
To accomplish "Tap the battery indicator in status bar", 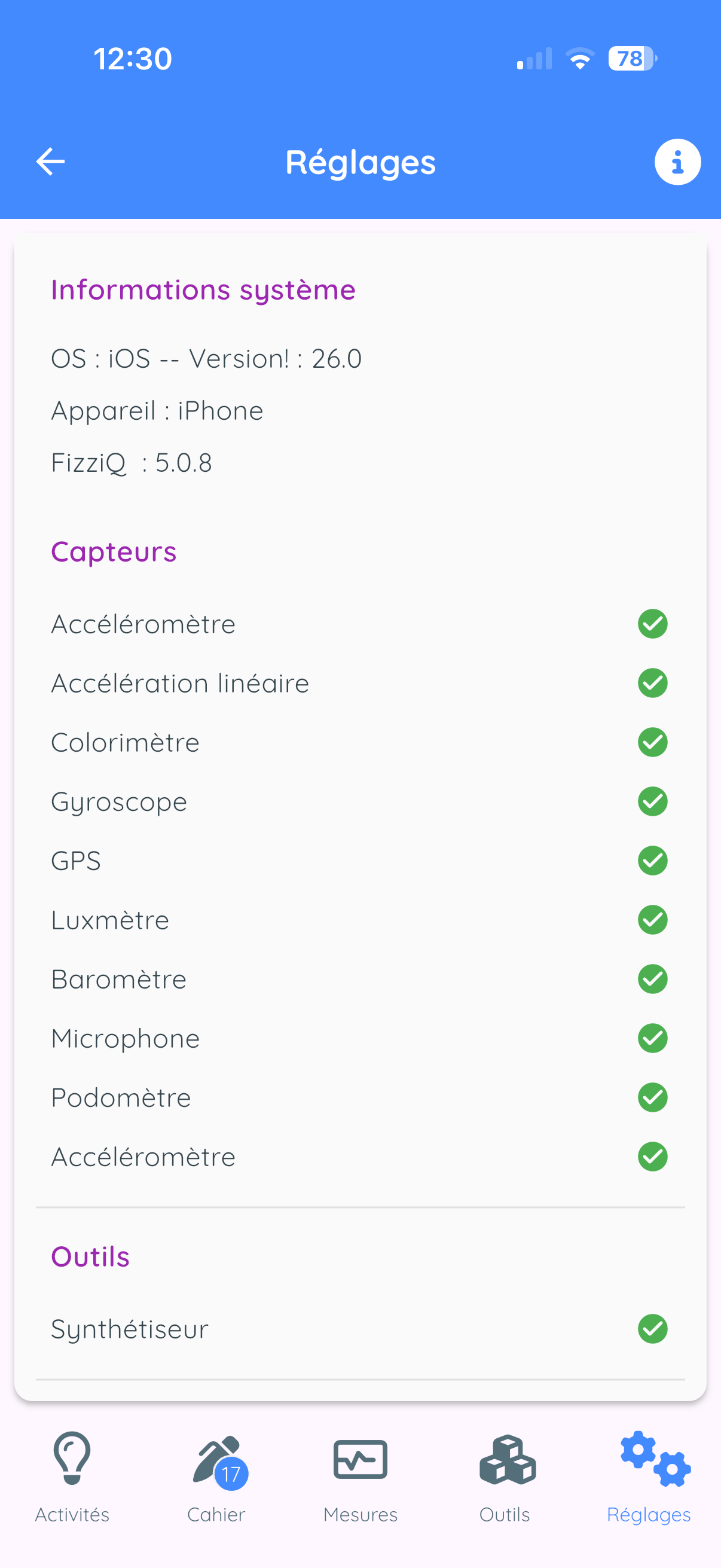I will (x=633, y=59).
